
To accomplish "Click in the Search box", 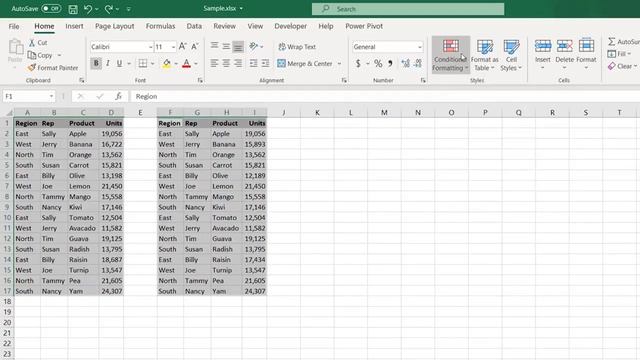I will click(408, 9).
